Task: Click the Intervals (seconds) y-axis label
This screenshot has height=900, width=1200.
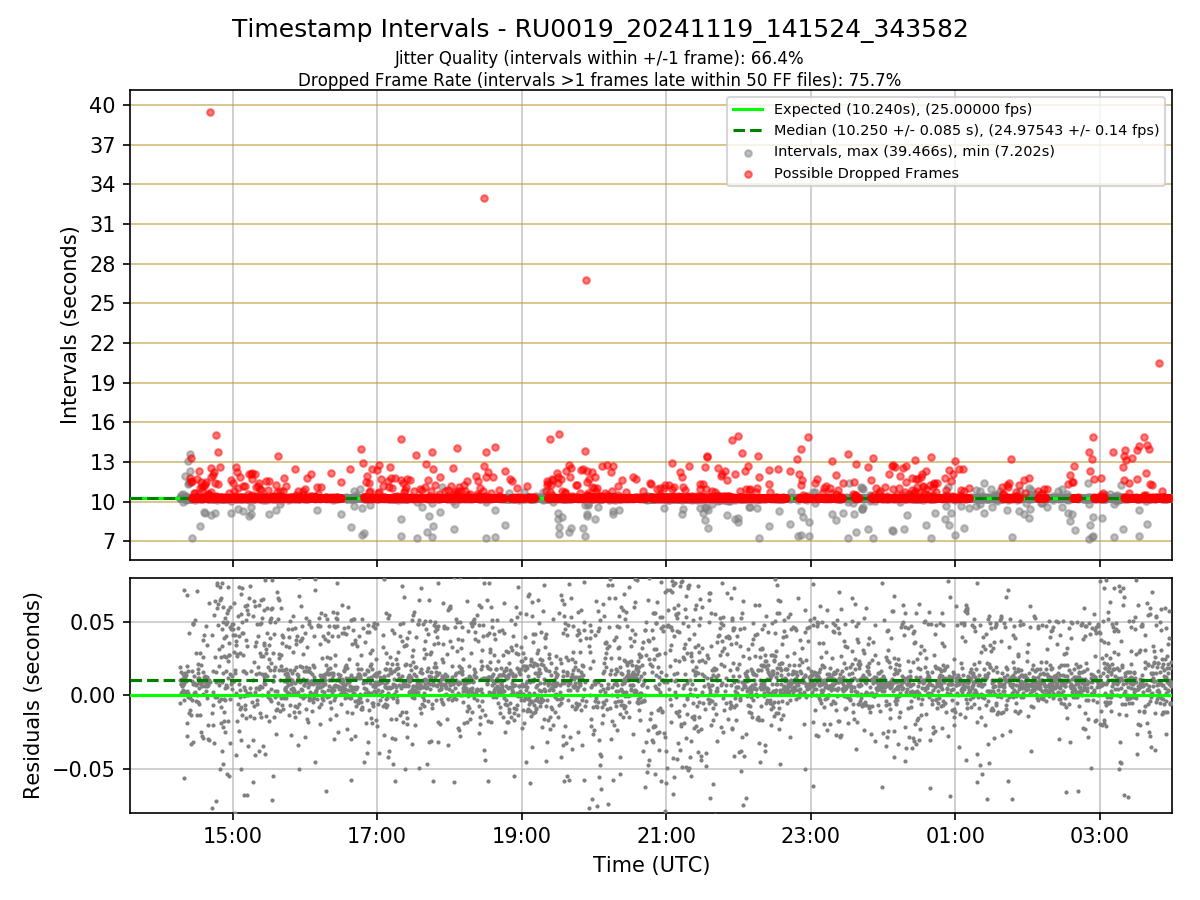Action: (69, 325)
